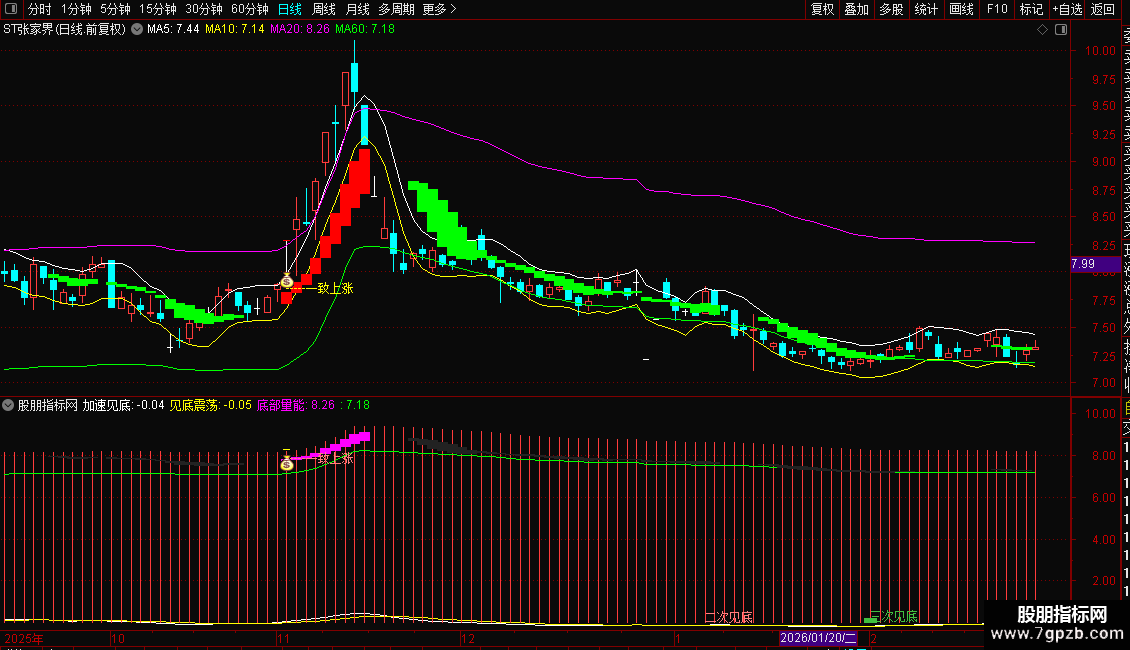Click the 2026/01/20 date marker on timeline
1130x650 pixels.
click(x=818, y=638)
